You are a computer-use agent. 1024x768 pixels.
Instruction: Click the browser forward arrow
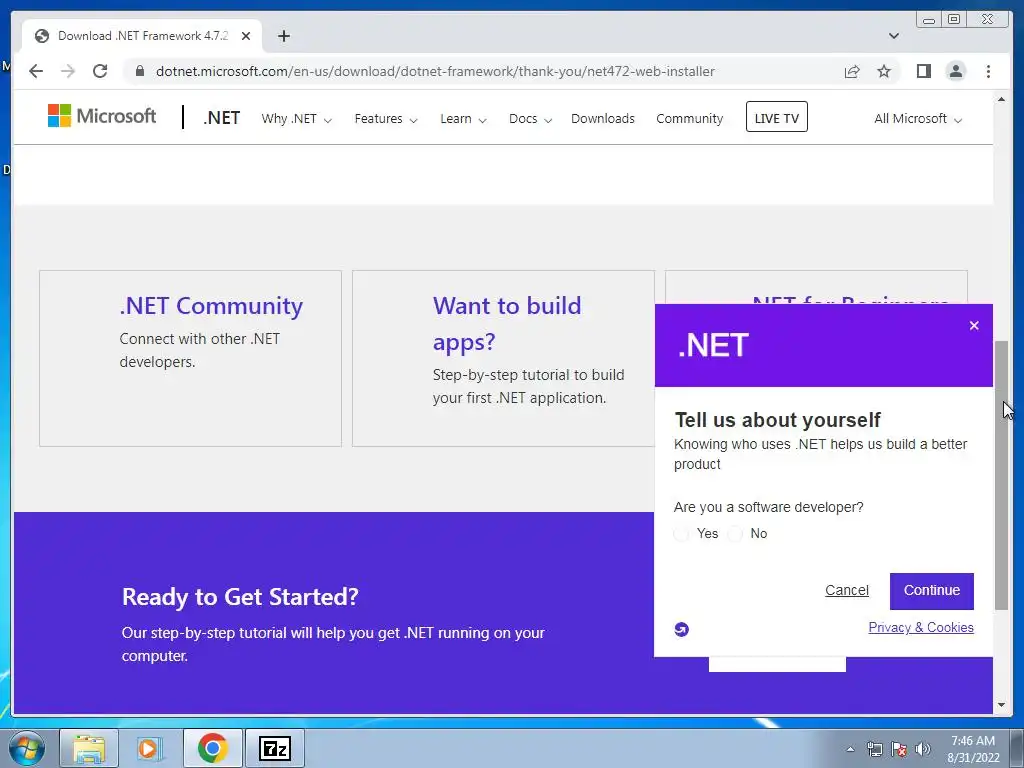(68, 71)
